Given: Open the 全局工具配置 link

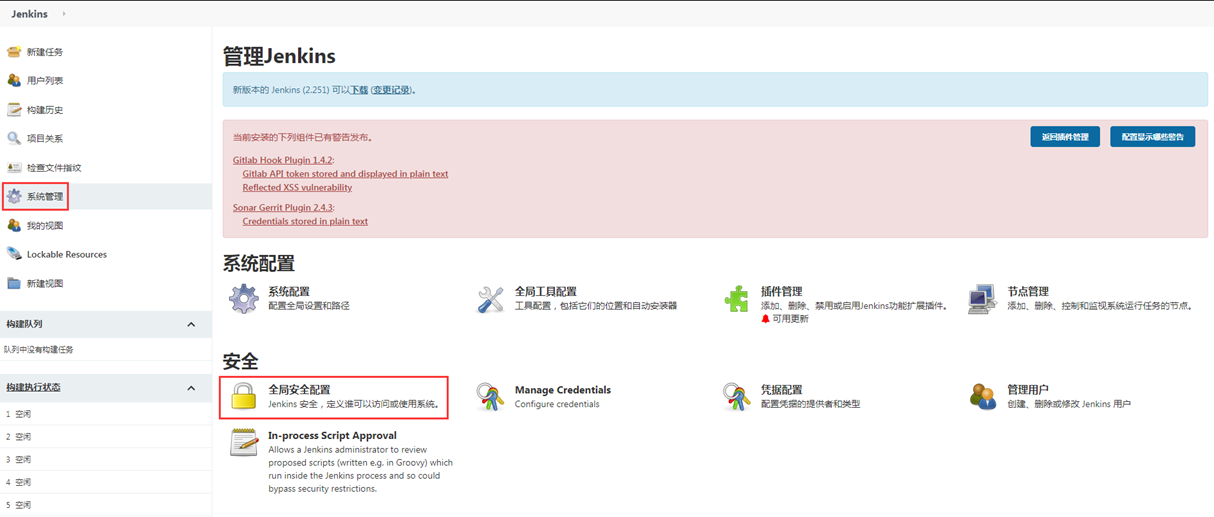Looking at the screenshot, I should pos(545,292).
